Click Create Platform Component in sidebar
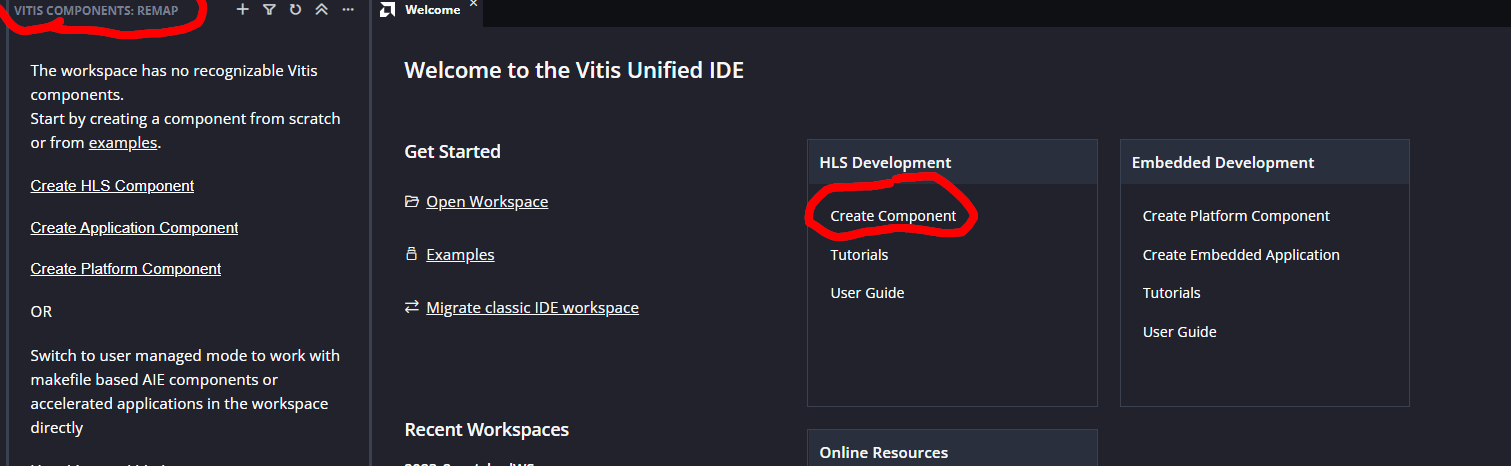Screen dimensions: 1511x466 click(126, 269)
